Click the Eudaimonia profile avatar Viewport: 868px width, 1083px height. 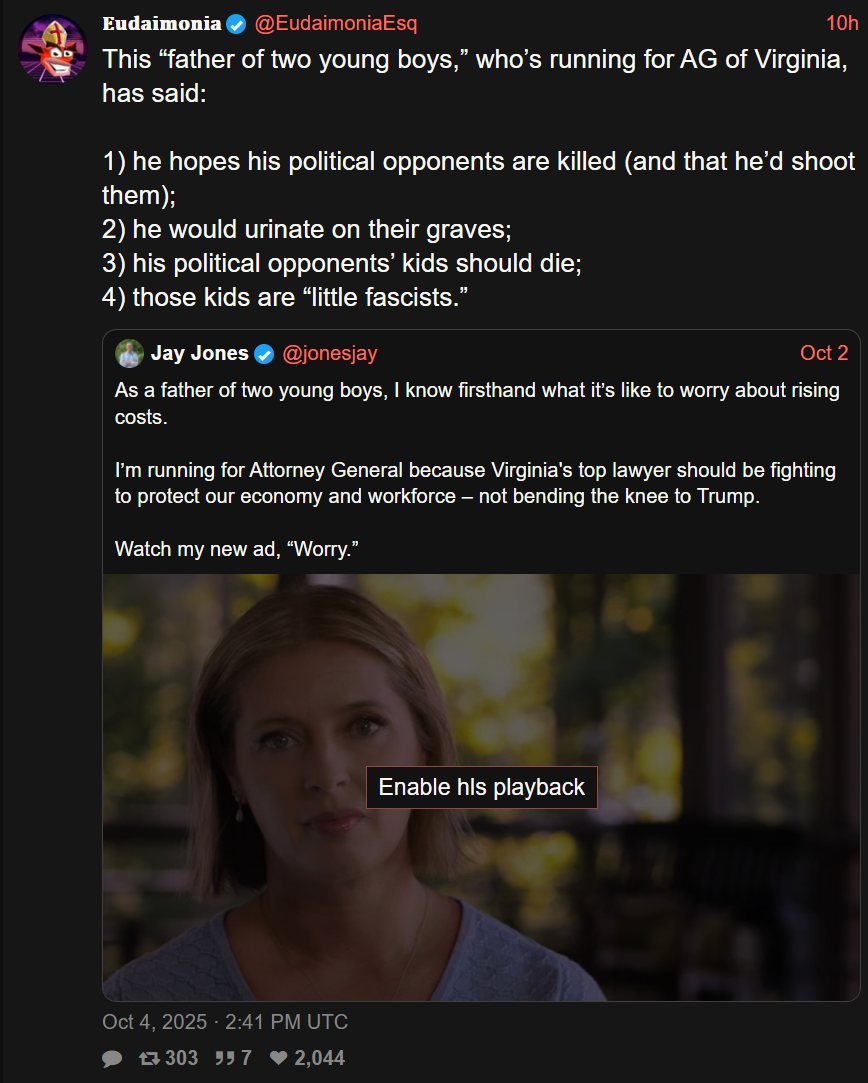(x=52, y=48)
